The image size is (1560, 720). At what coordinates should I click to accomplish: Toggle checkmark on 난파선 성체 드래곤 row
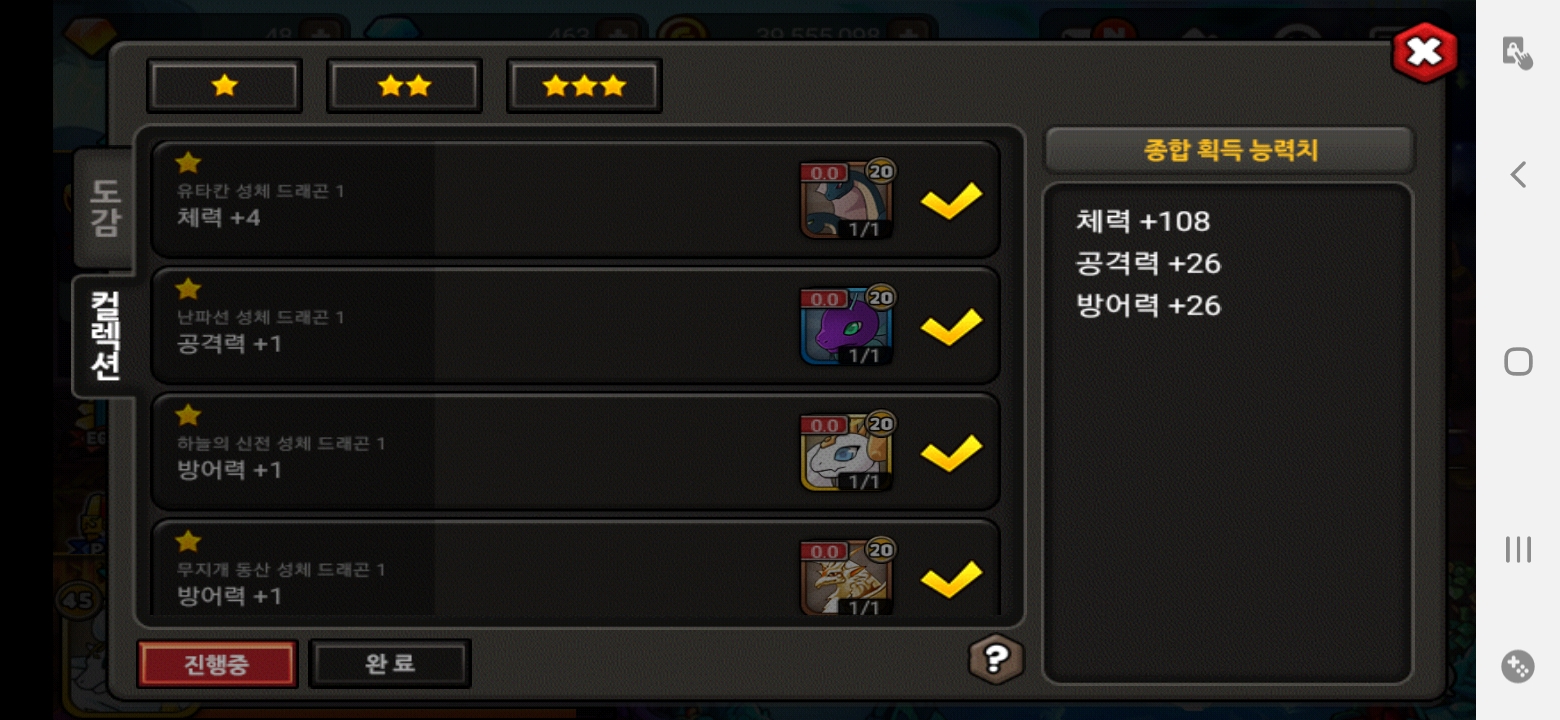point(951,326)
